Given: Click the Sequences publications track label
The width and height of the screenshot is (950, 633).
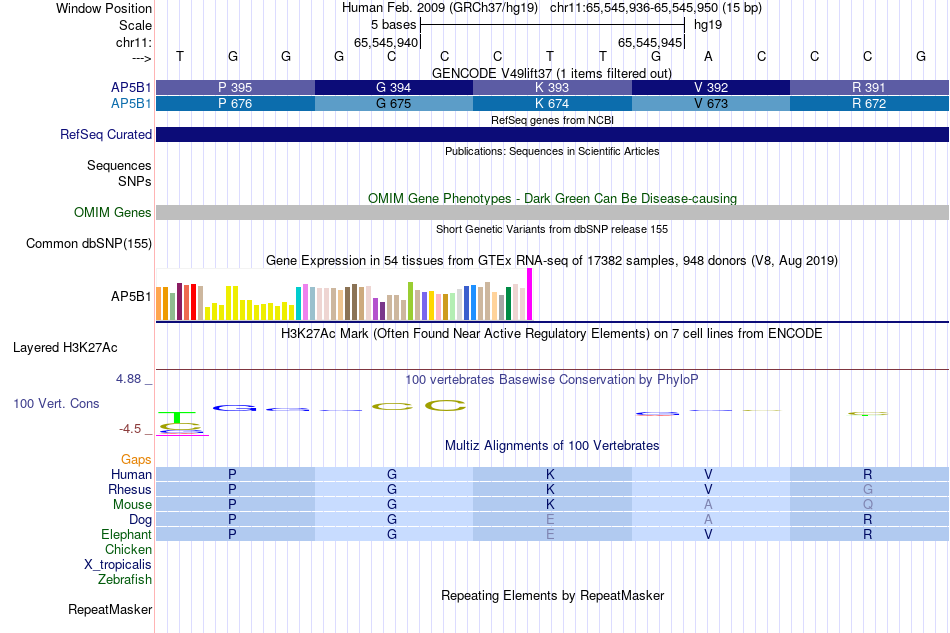Looking at the screenshot, I should (x=119, y=165).
